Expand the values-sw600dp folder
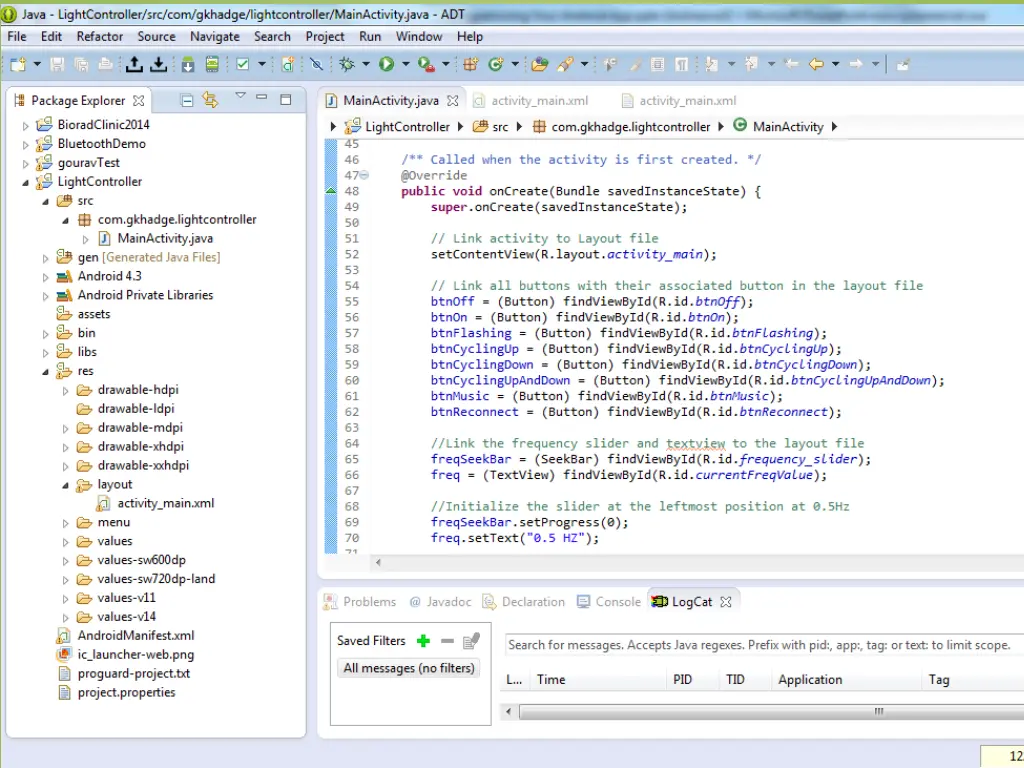This screenshot has height=768, width=1024. click(x=65, y=561)
